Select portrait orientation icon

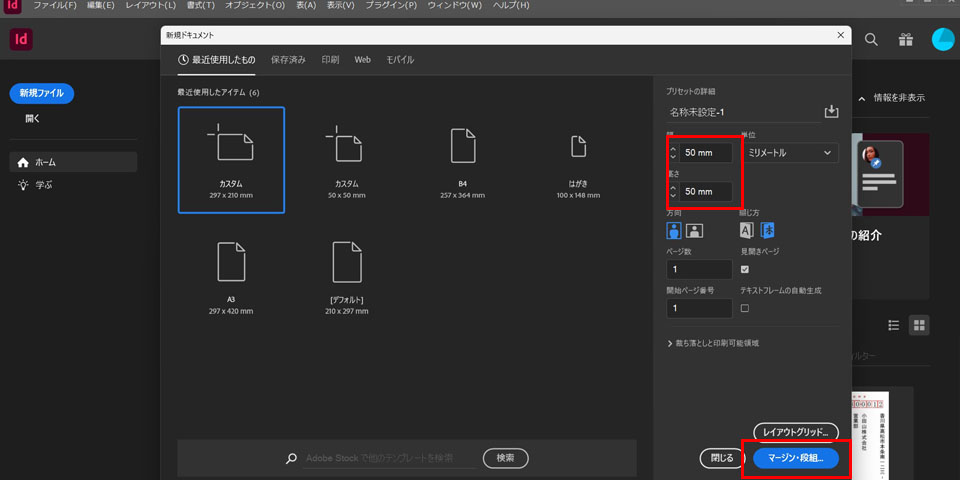point(674,230)
